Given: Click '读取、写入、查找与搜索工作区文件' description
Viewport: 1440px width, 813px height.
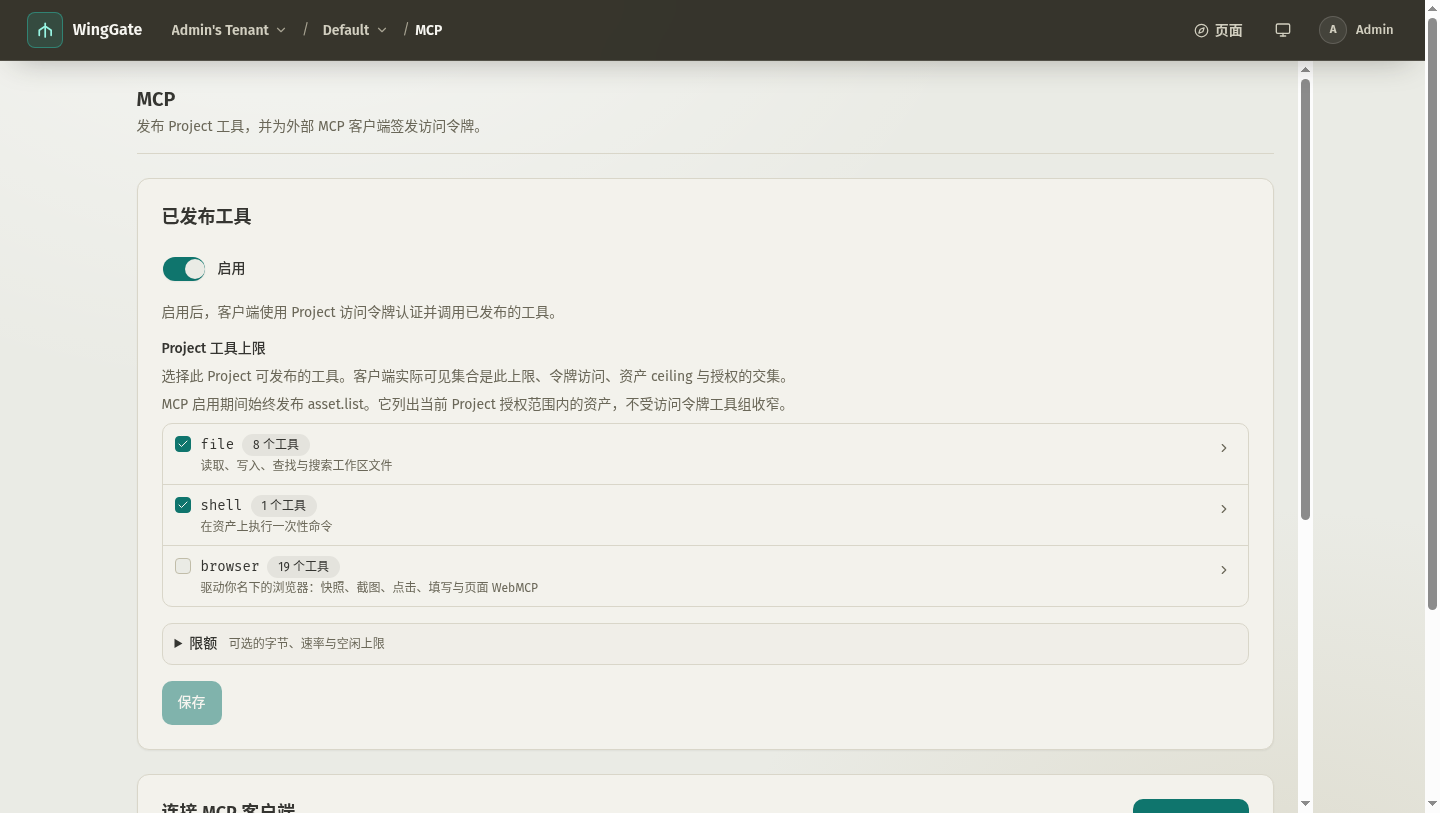Looking at the screenshot, I should (297, 465).
